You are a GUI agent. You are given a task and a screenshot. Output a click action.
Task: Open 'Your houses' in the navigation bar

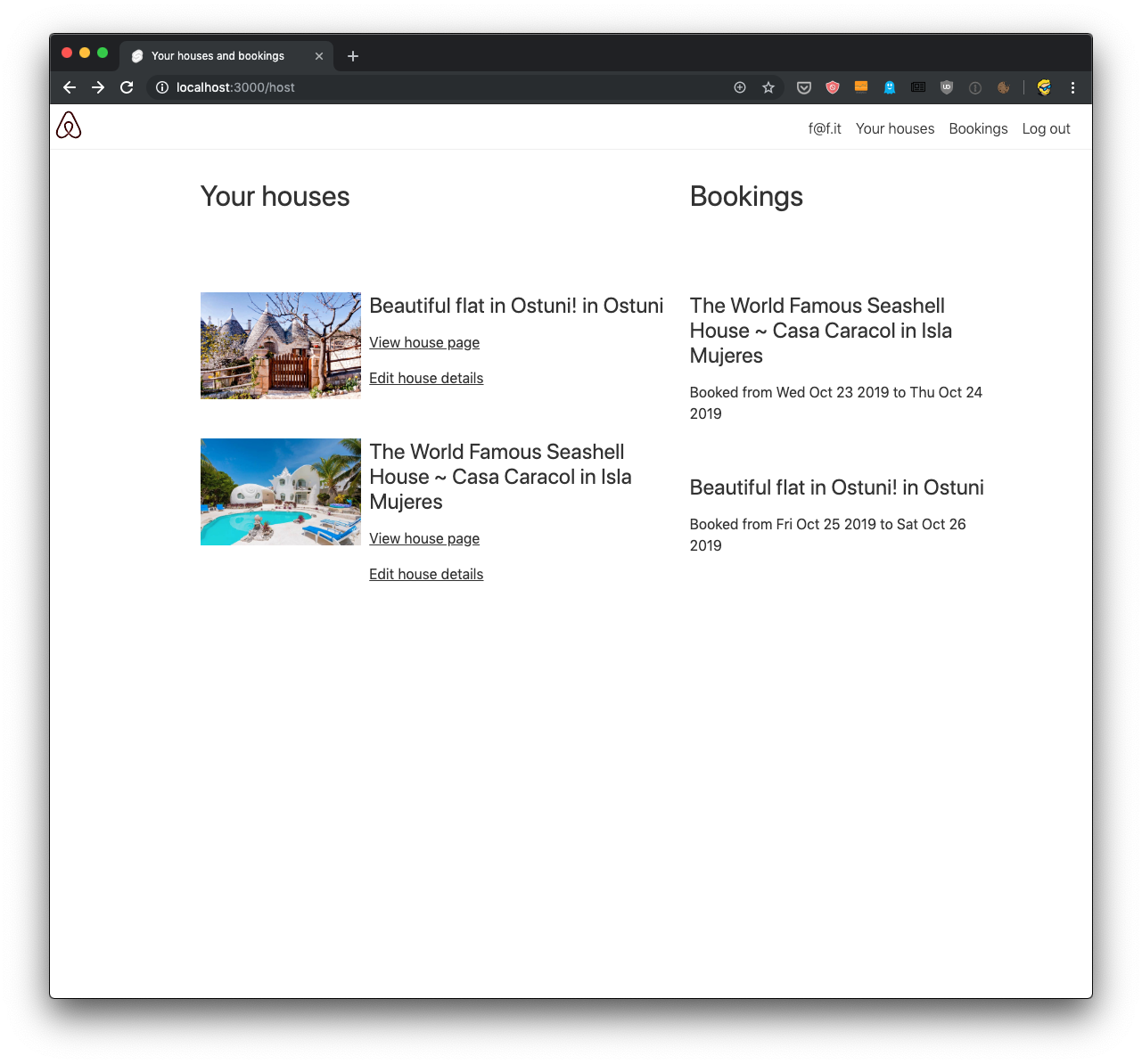click(x=895, y=128)
